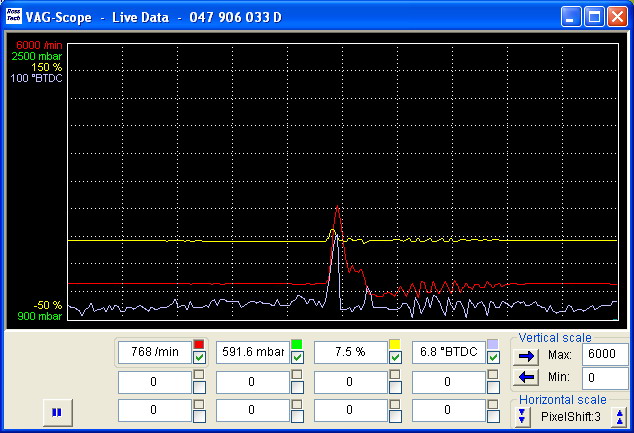Uncheck the 591.6 mbar trace checkbox
The image size is (634, 433).
(297, 357)
